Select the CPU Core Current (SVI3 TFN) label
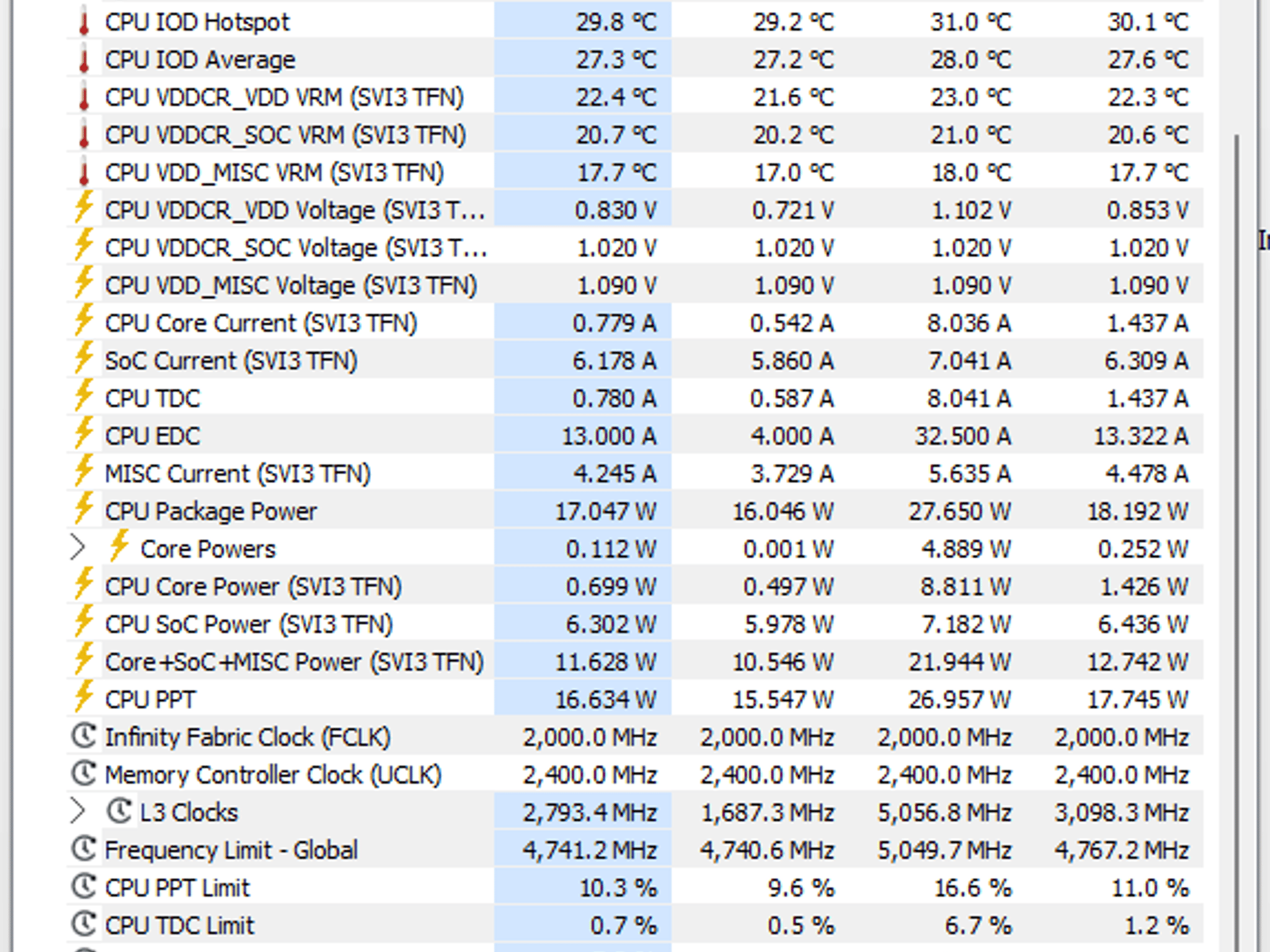The width and height of the screenshot is (1270, 952). [x=261, y=324]
